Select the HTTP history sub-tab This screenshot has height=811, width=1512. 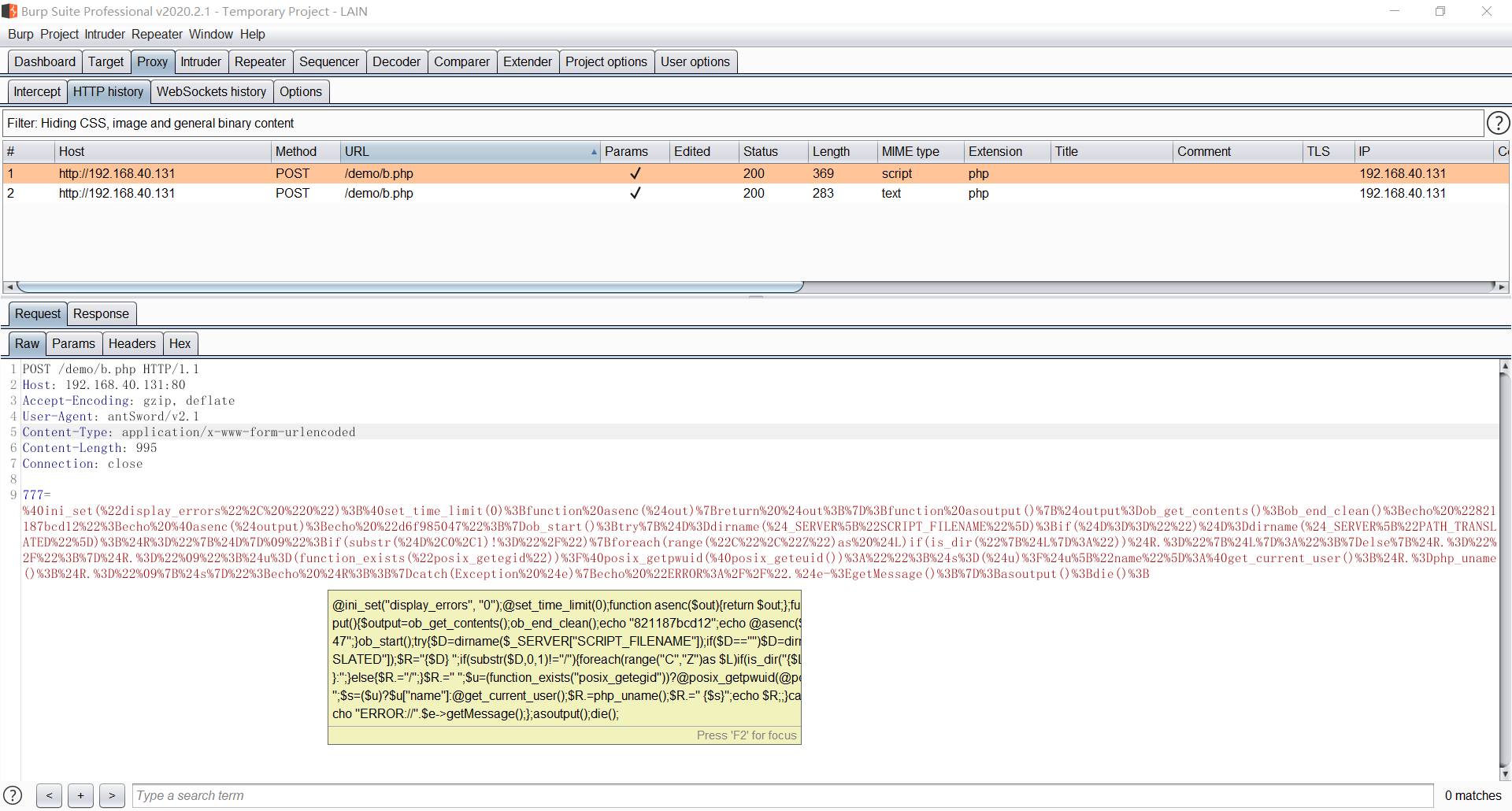[x=108, y=91]
